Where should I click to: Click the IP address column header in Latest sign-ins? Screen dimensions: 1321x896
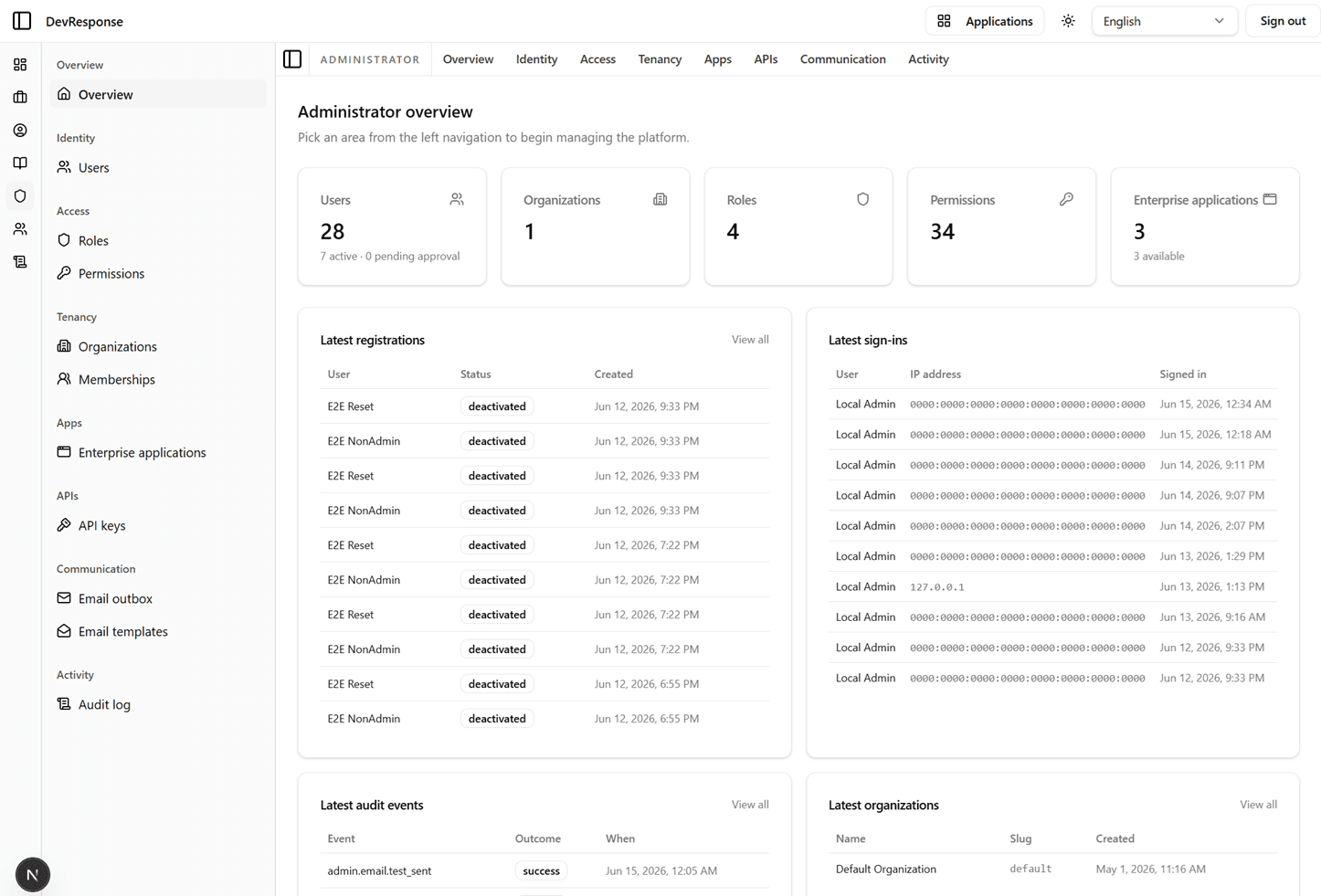[935, 374]
